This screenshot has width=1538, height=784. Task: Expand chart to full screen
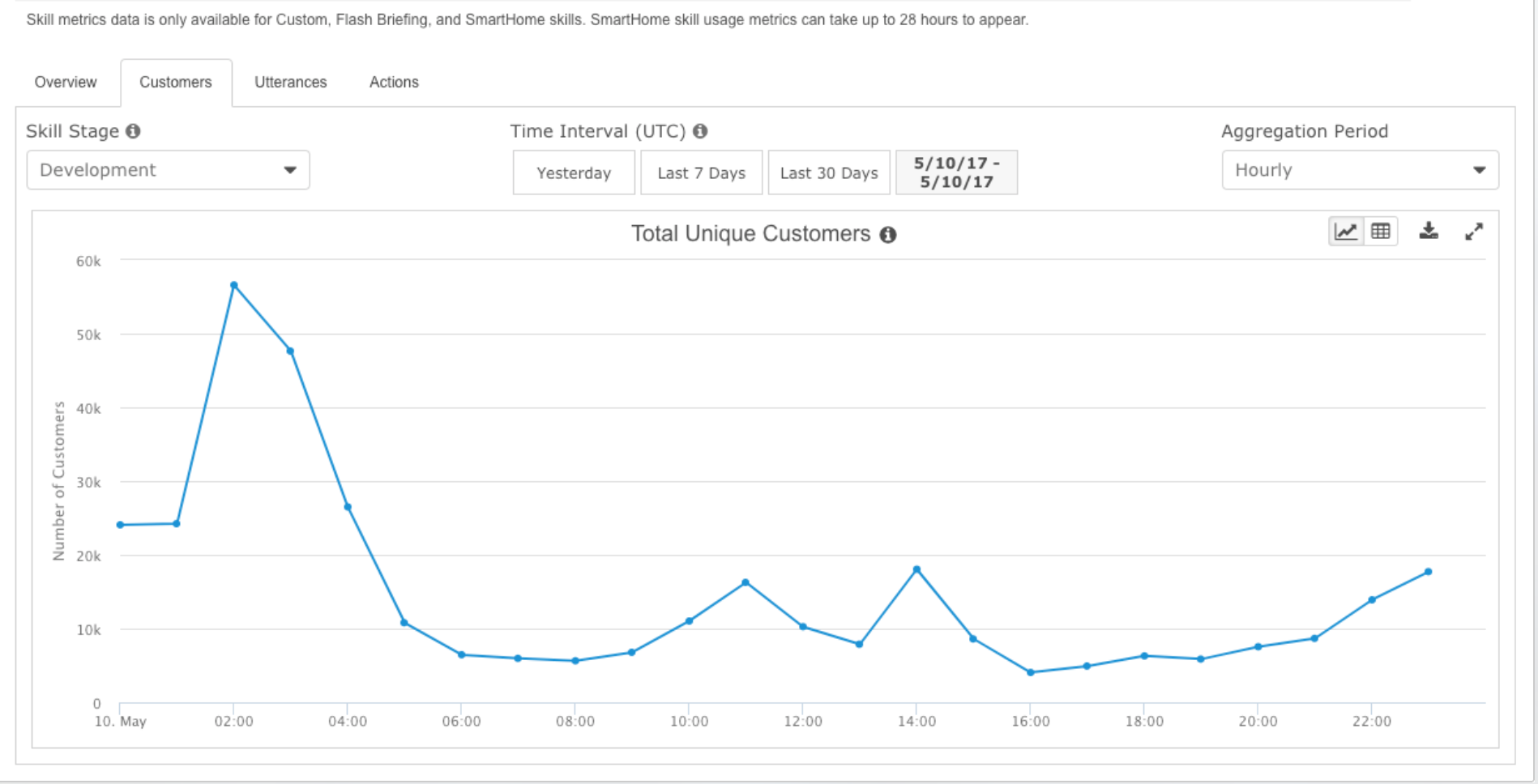pos(1474,232)
